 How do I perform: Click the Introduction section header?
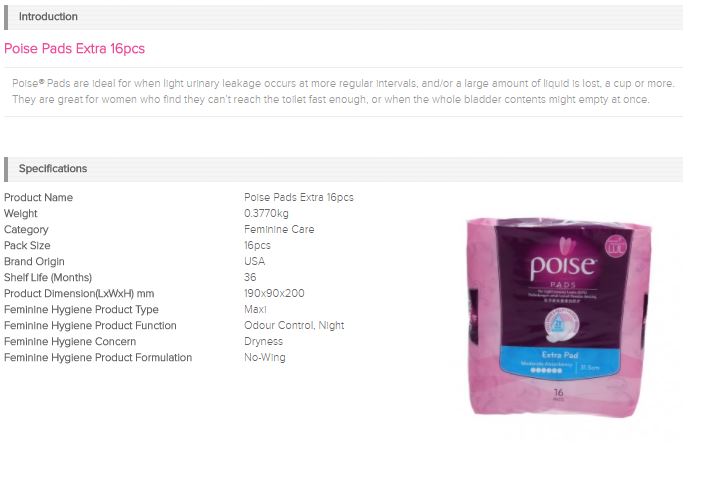(343, 17)
